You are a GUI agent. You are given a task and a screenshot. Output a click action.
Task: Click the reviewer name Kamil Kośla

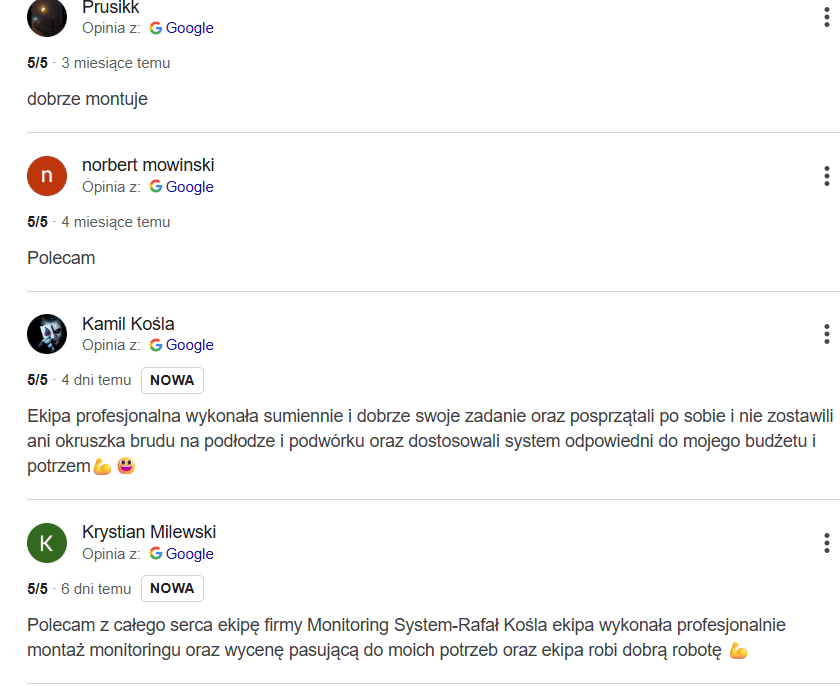(128, 323)
